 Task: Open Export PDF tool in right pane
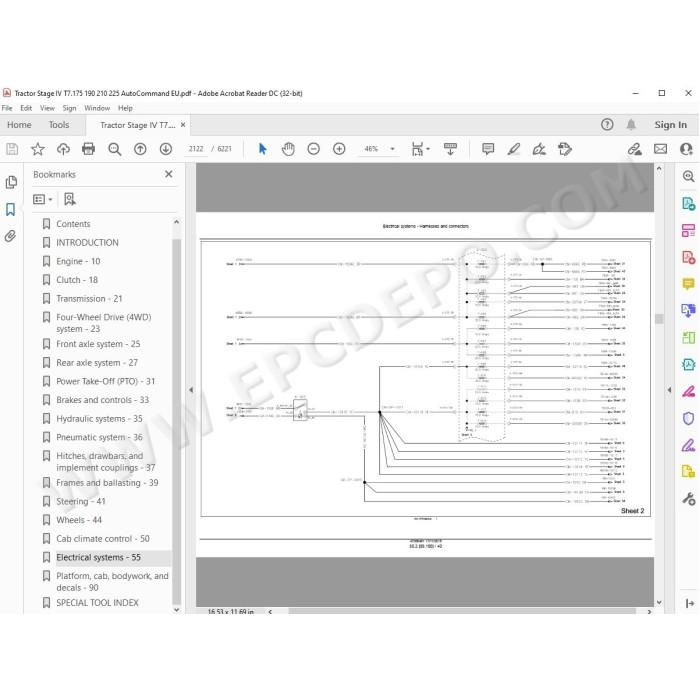coord(688,204)
